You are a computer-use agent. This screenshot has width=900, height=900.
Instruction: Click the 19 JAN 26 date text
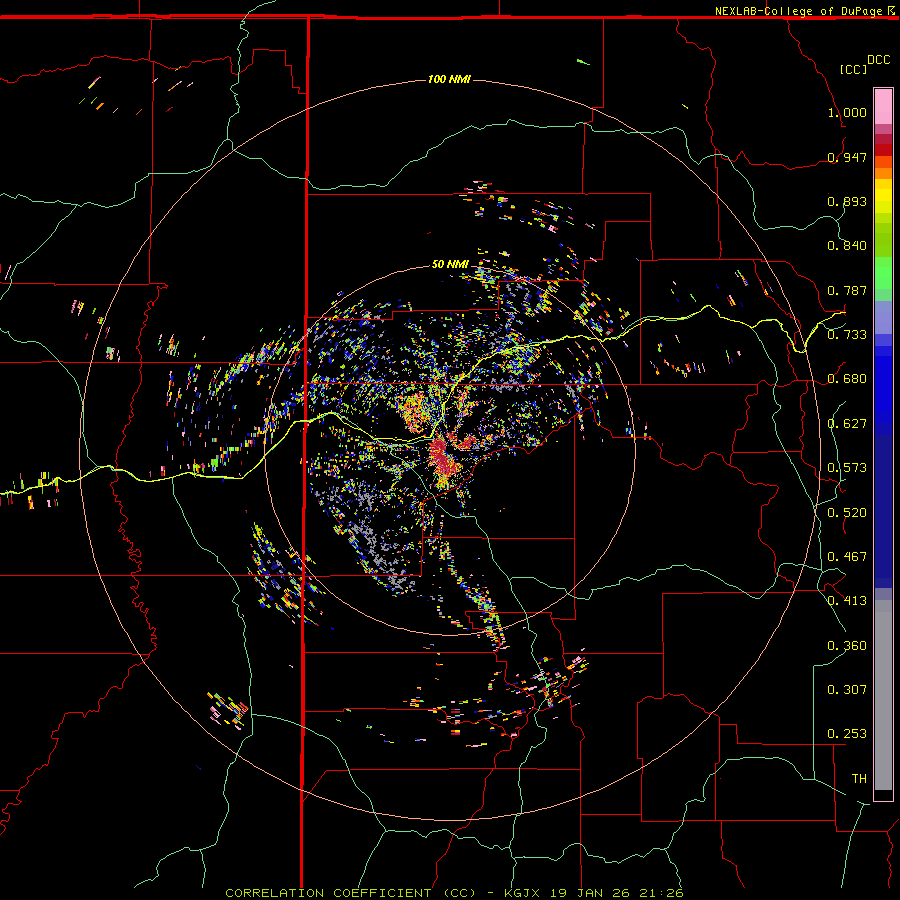coord(589,893)
